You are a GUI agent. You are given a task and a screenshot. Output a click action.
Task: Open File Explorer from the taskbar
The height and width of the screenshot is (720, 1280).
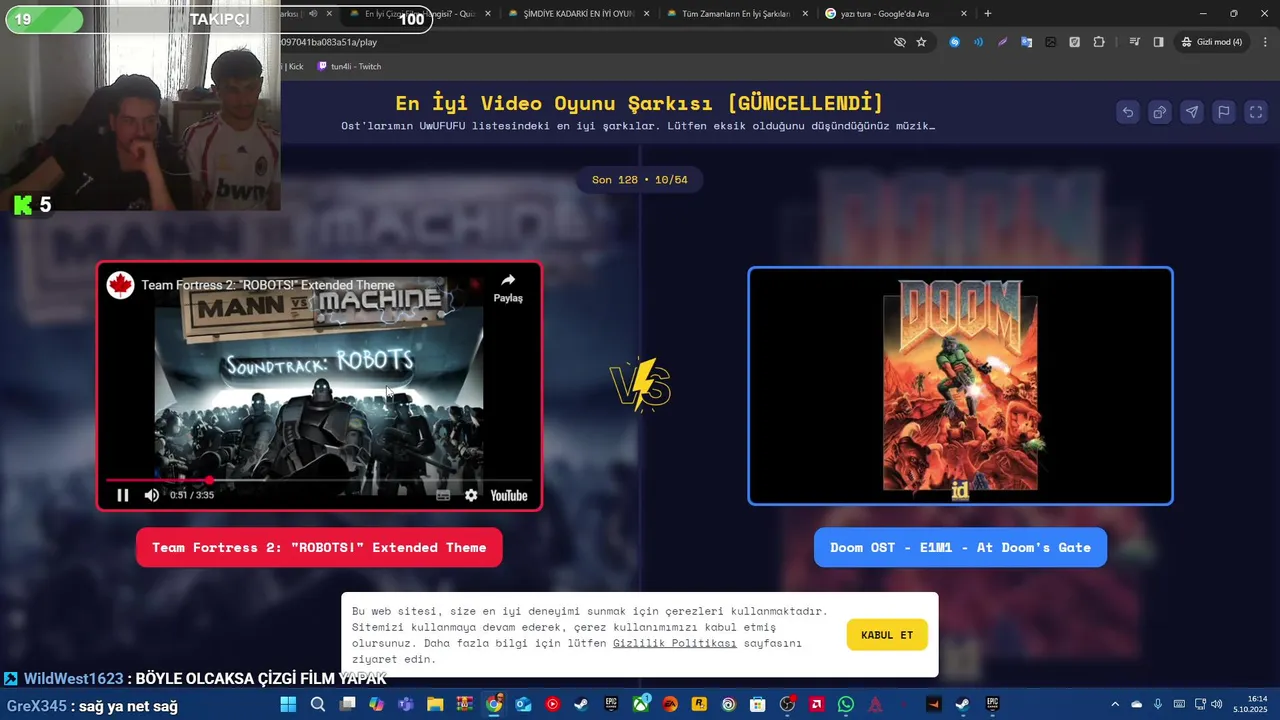pos(435,704)
